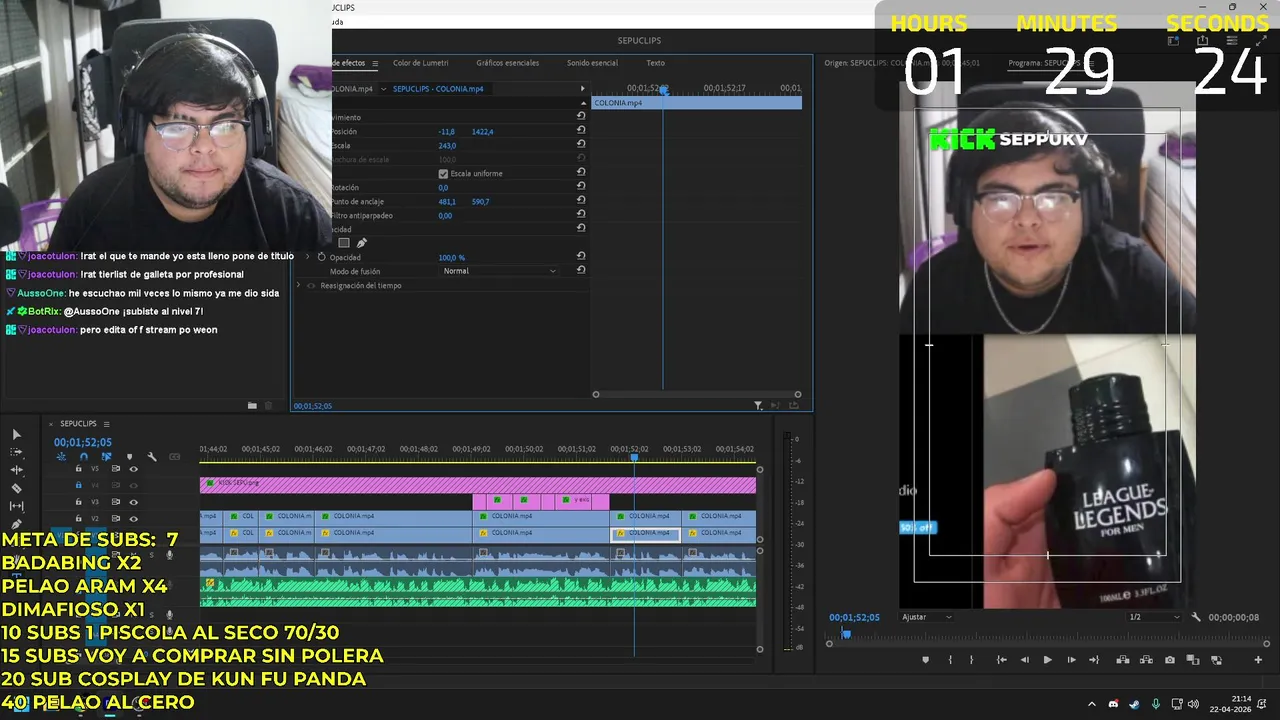Select the Selection tool arrow in timeline toolbox
The height and width of the screenshot is (720, 1280).
click(16, 434)
